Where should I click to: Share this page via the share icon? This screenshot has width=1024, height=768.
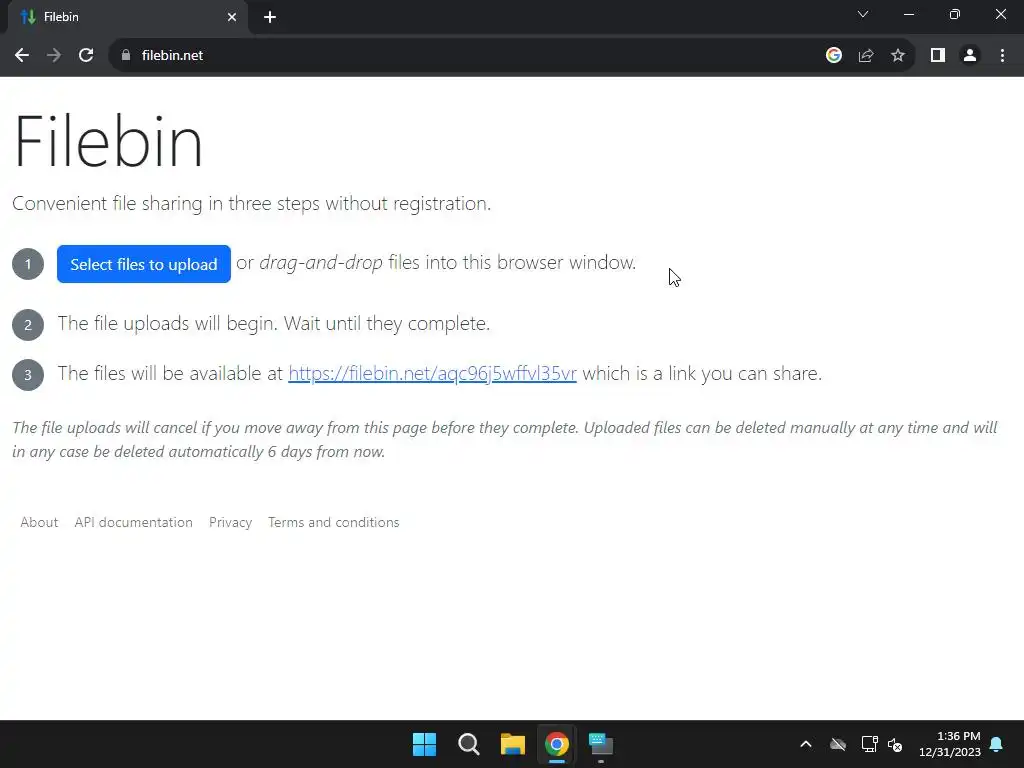coord(866,56)
